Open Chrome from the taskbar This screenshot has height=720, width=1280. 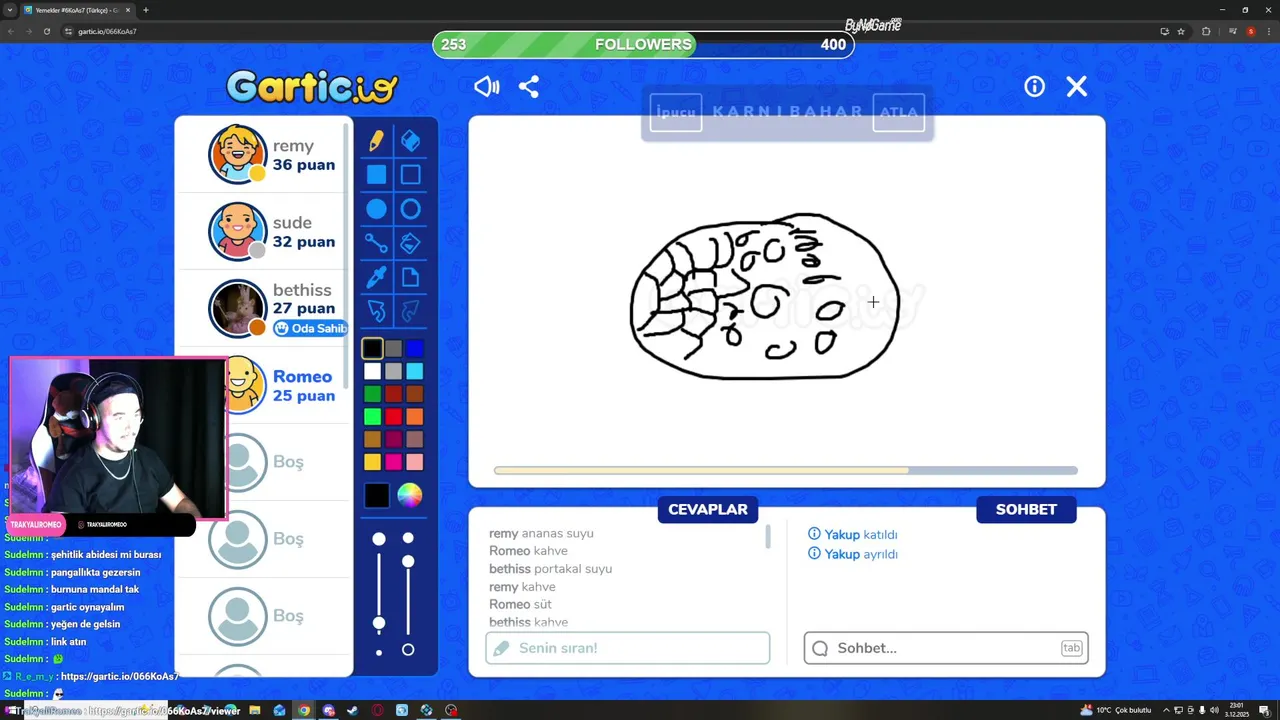[304, 710]
